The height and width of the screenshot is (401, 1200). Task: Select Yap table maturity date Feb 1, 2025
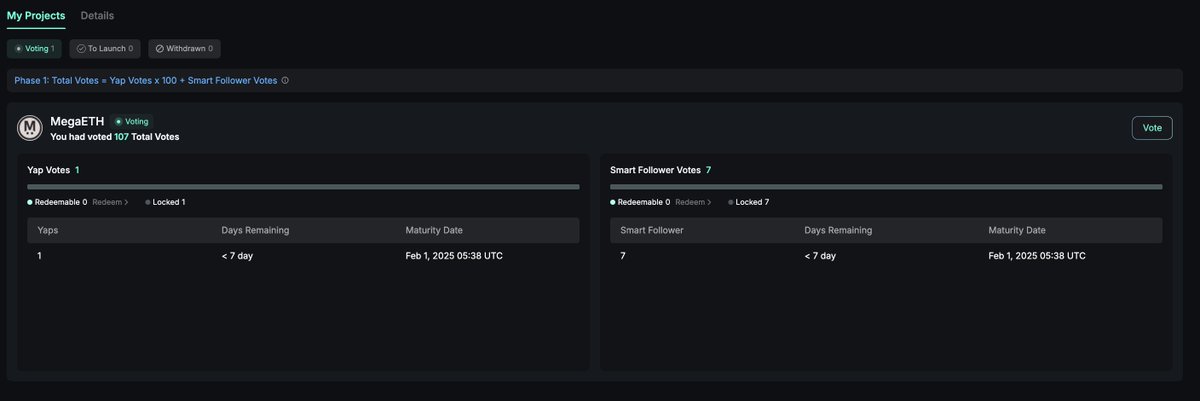tap(454, 256)
